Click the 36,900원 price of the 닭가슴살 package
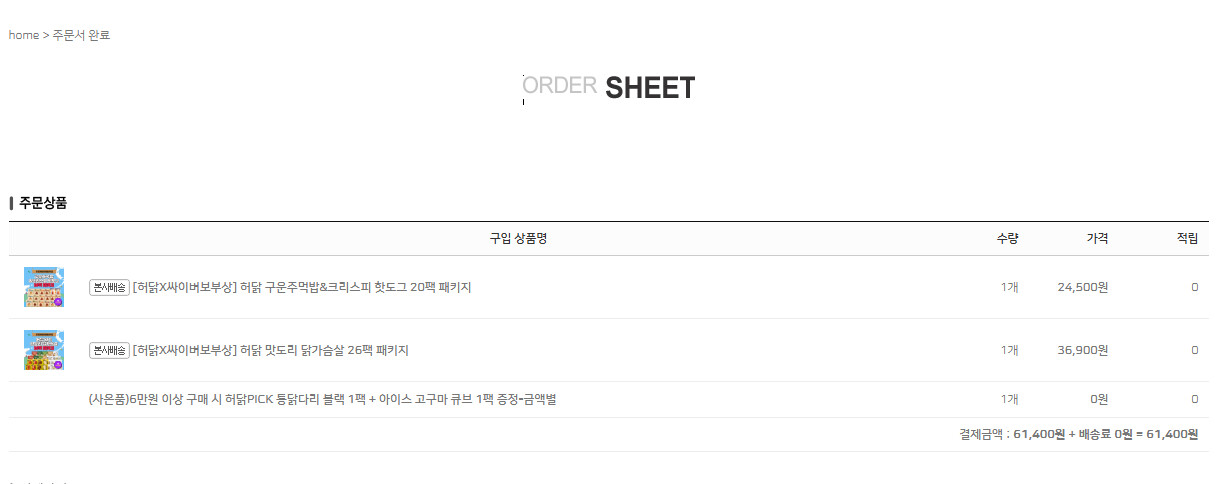This screenshot has width=1221, height=484. pyautogui.click(x=1082, y=350)
